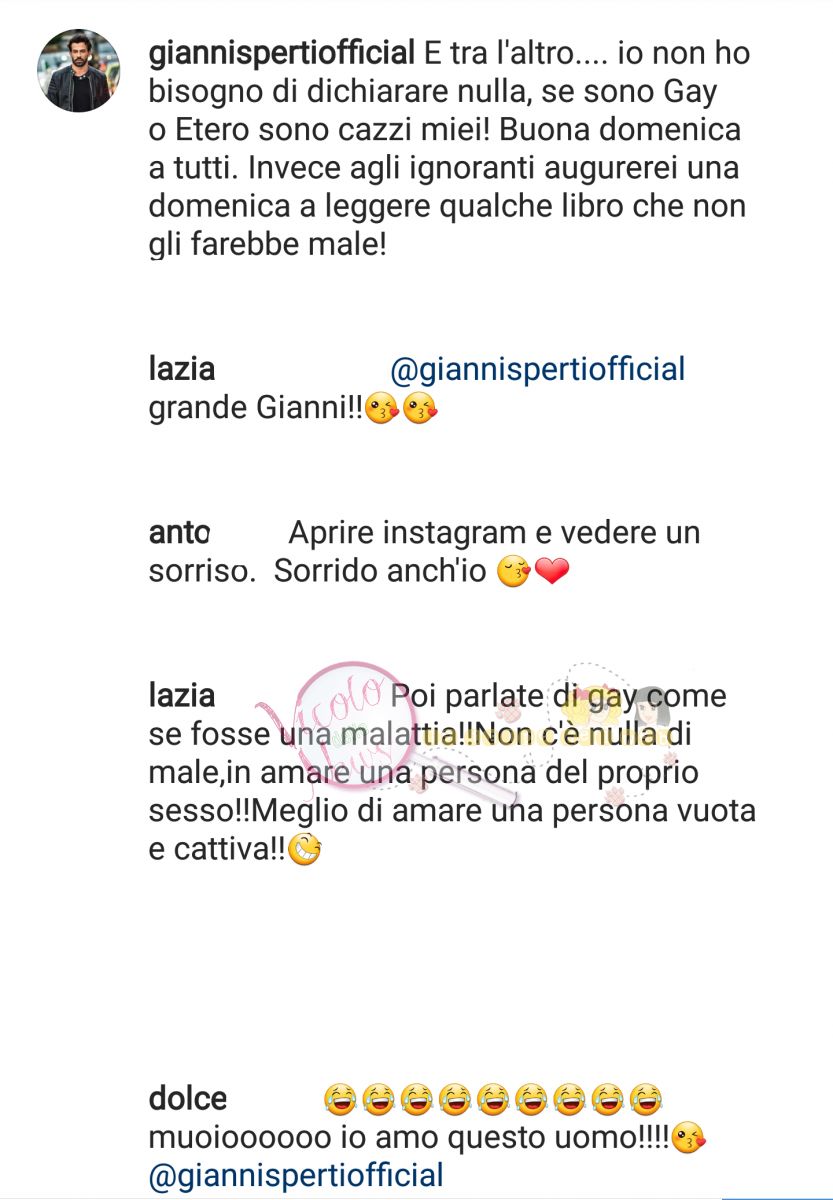The width and height of the screenshot is (833, 1200).
Task: Tap second lazia username above gay comment
Action: [182, 694]
